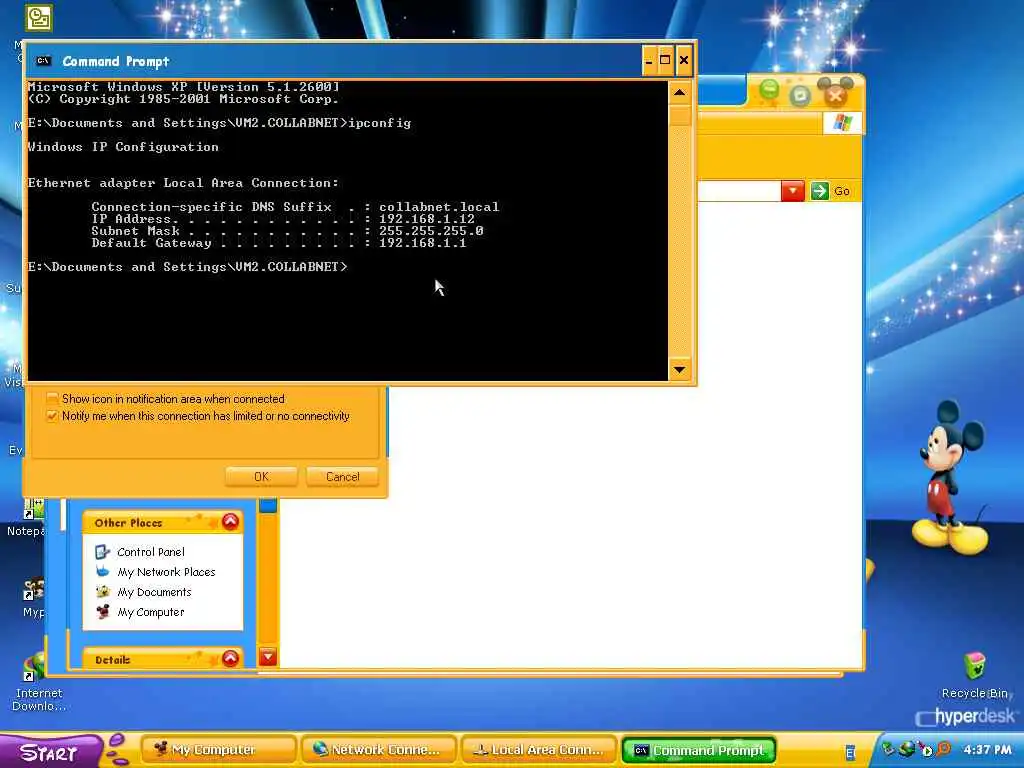This screenshot has height=768, width=1024.
Task: Click the Mickey My Computer icon in Other Places
Action: 103,613
